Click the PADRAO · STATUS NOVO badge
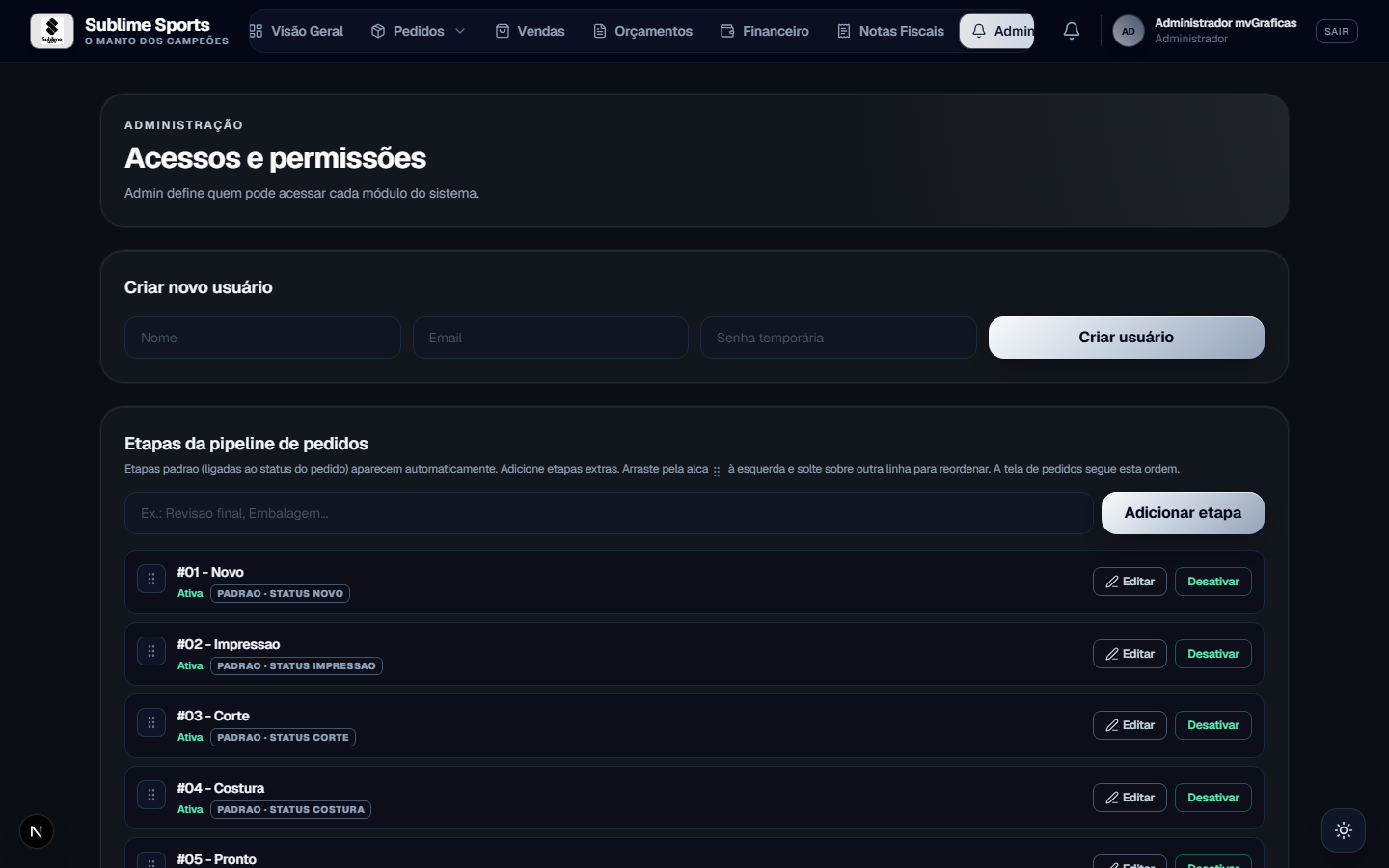 click(280, 594)
